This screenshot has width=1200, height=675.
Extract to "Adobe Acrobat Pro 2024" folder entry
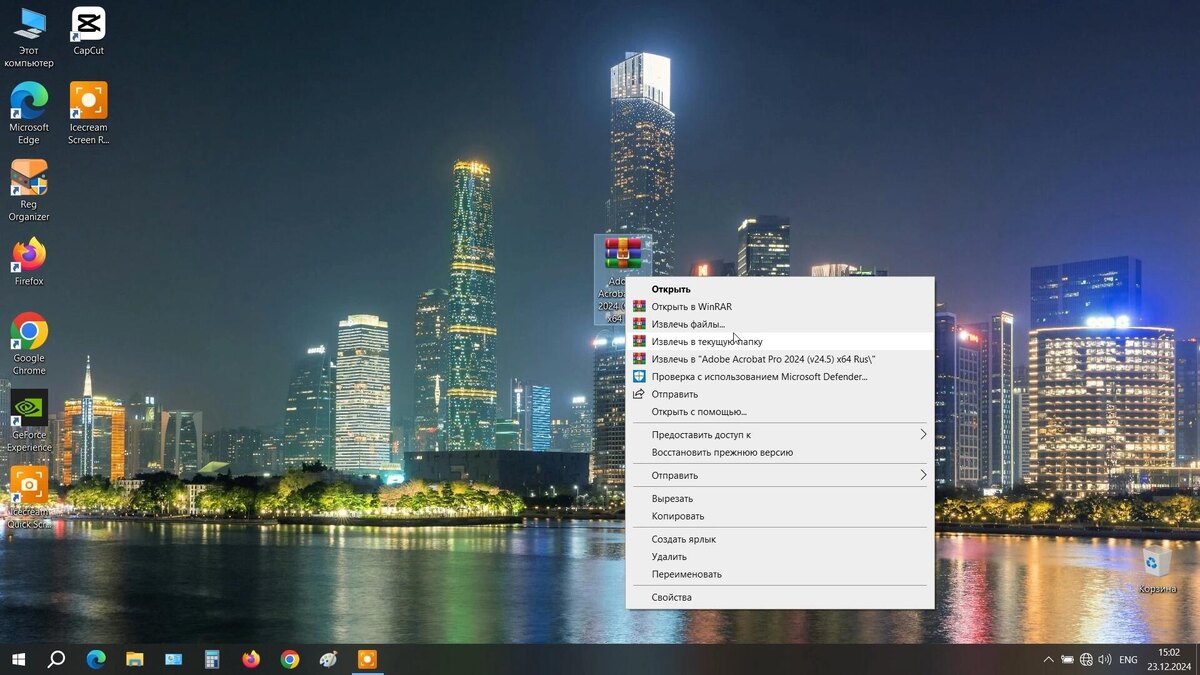point(780,359)
